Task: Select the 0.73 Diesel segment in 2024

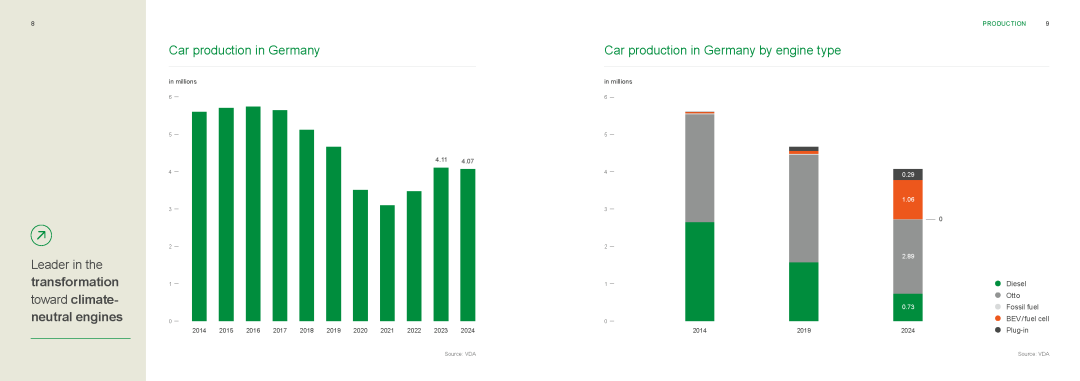Action: point(908,307)
